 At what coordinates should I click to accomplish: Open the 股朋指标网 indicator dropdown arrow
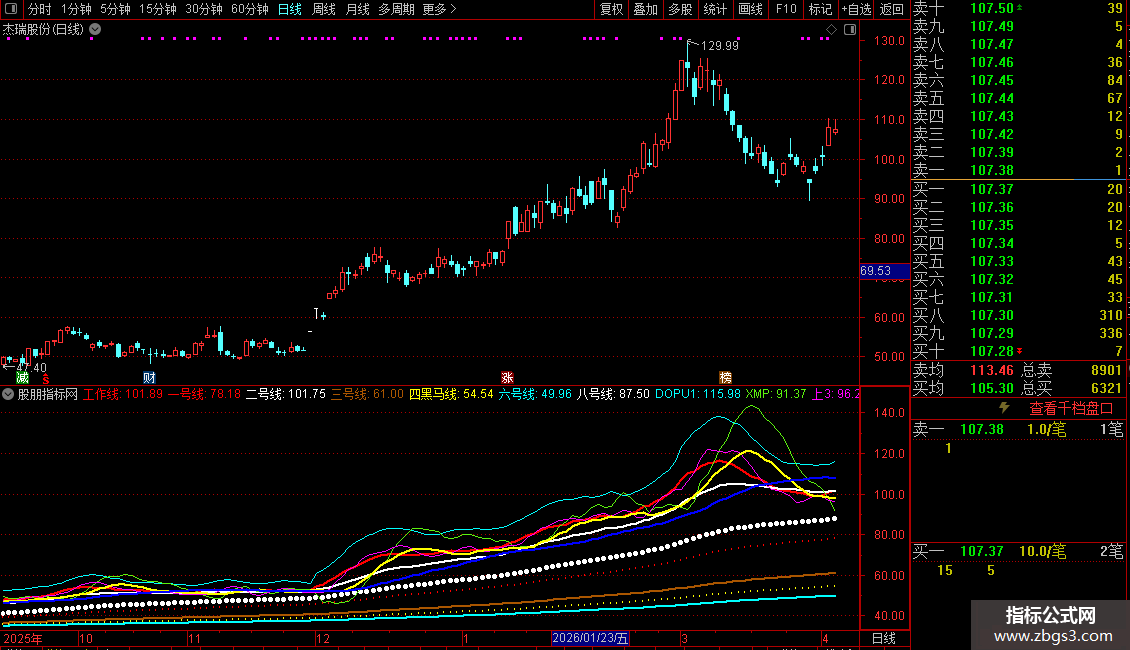[9, 394]
